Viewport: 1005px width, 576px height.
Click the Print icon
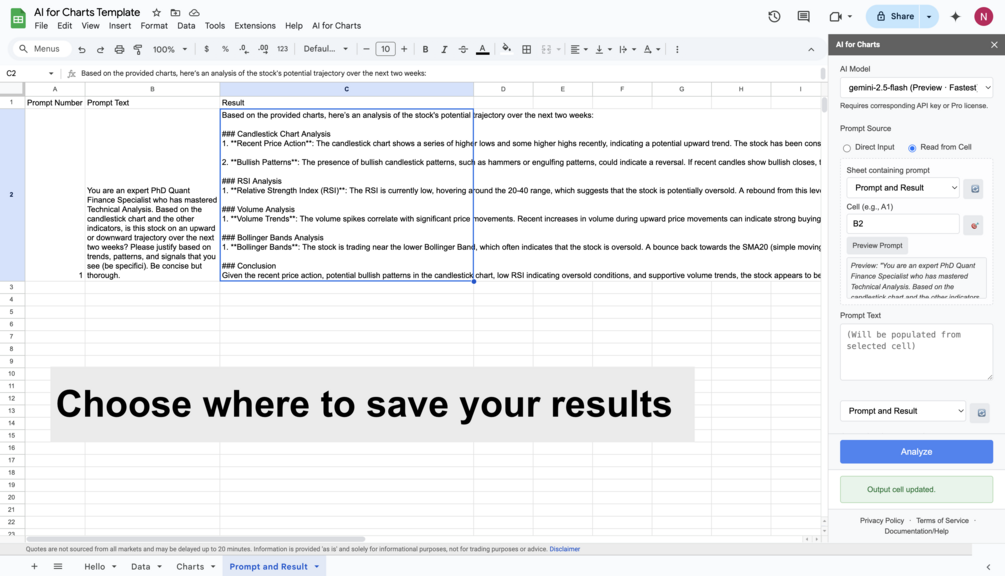click(x=119, y=49)
